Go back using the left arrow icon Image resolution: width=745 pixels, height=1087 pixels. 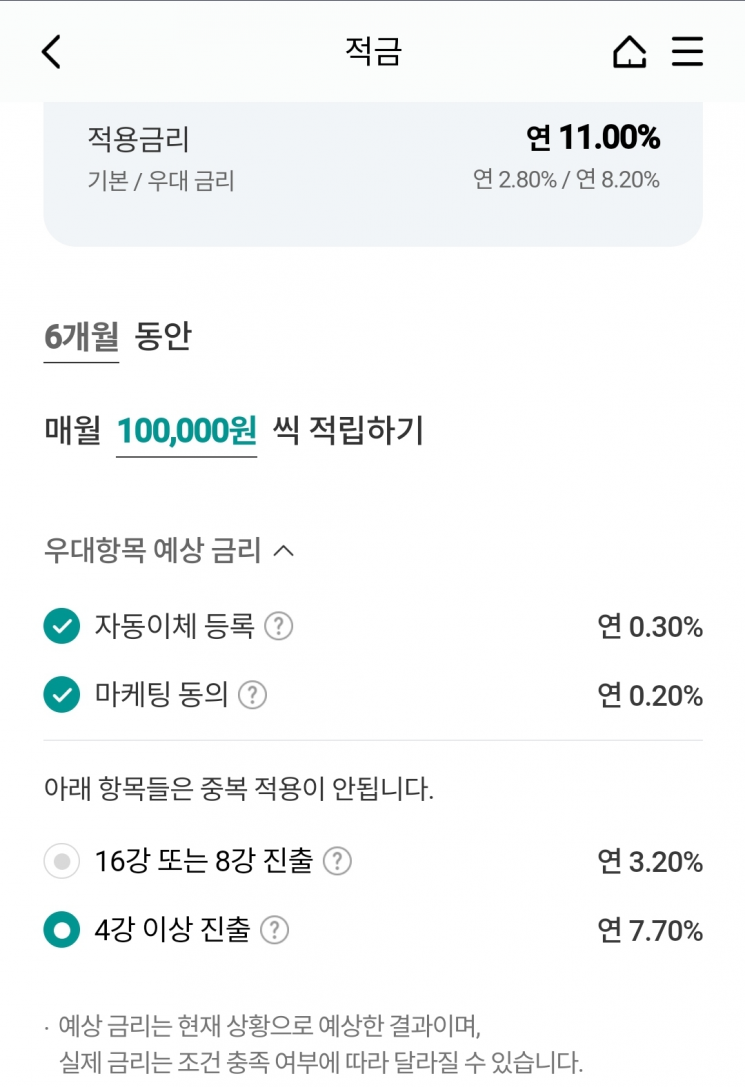(x=51, y=52)
